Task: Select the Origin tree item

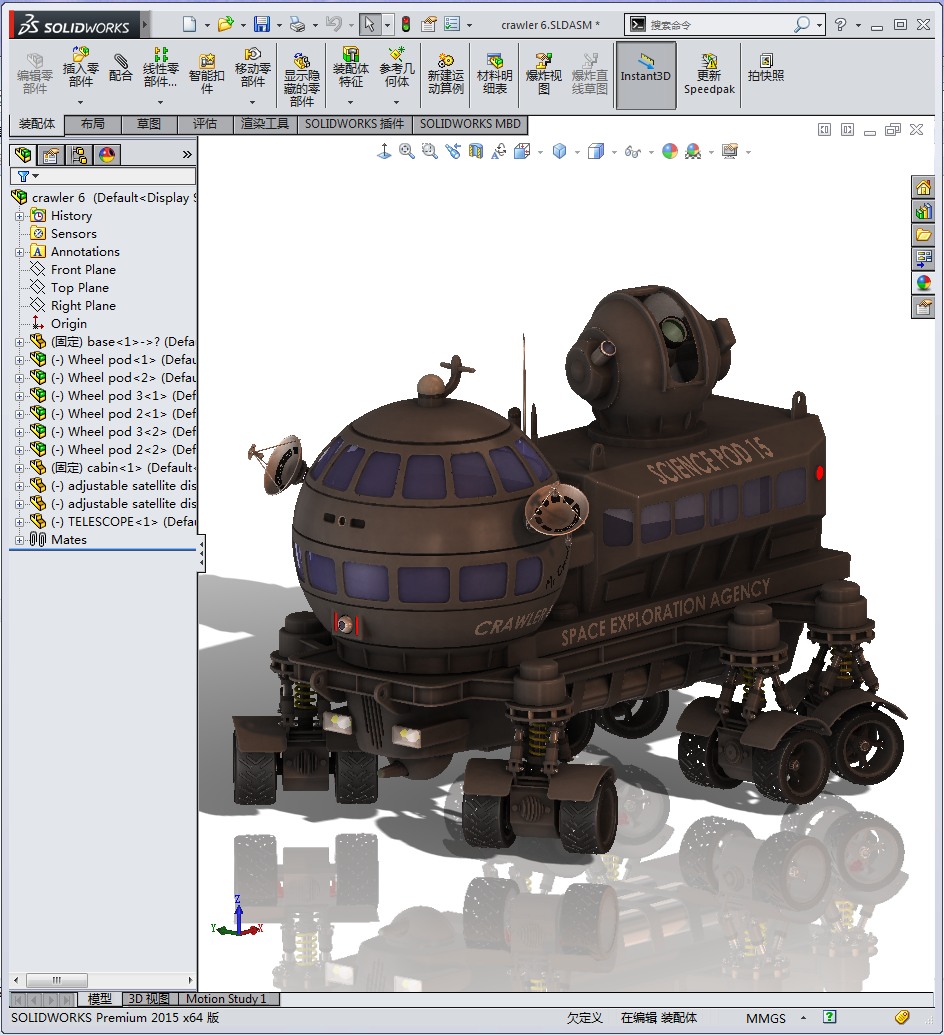Action: [69, 324]
